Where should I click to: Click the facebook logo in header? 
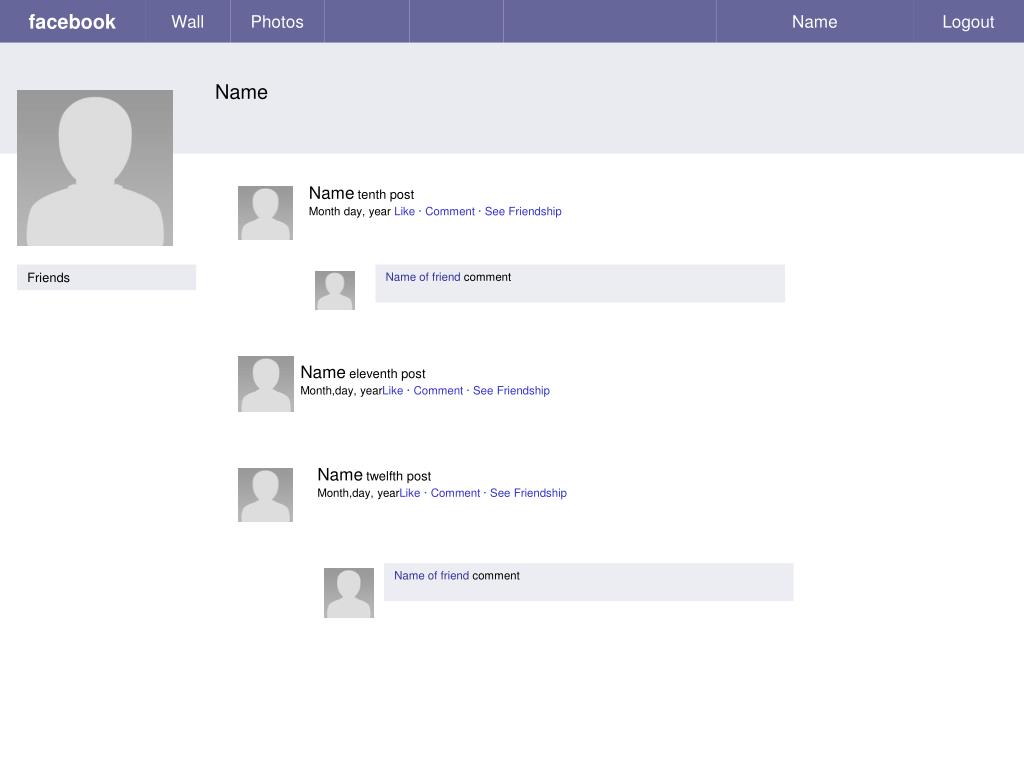(72, 22)
